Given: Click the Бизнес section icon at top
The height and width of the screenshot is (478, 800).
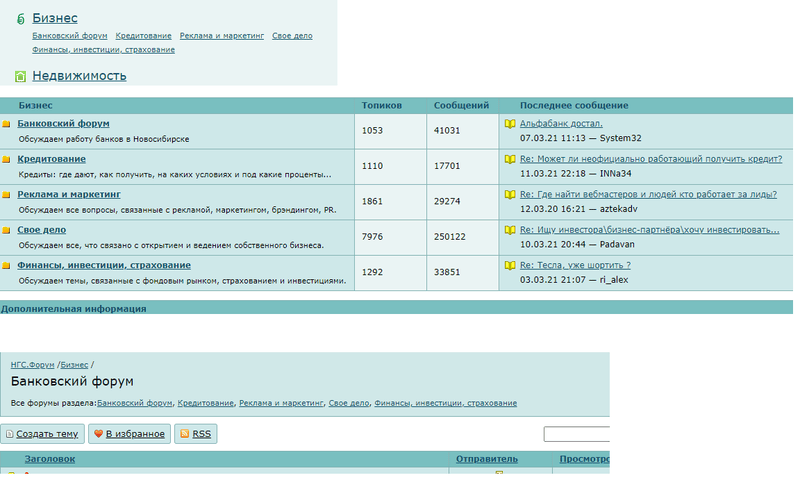Looking at the screenshot, I should tap(20, 19).
